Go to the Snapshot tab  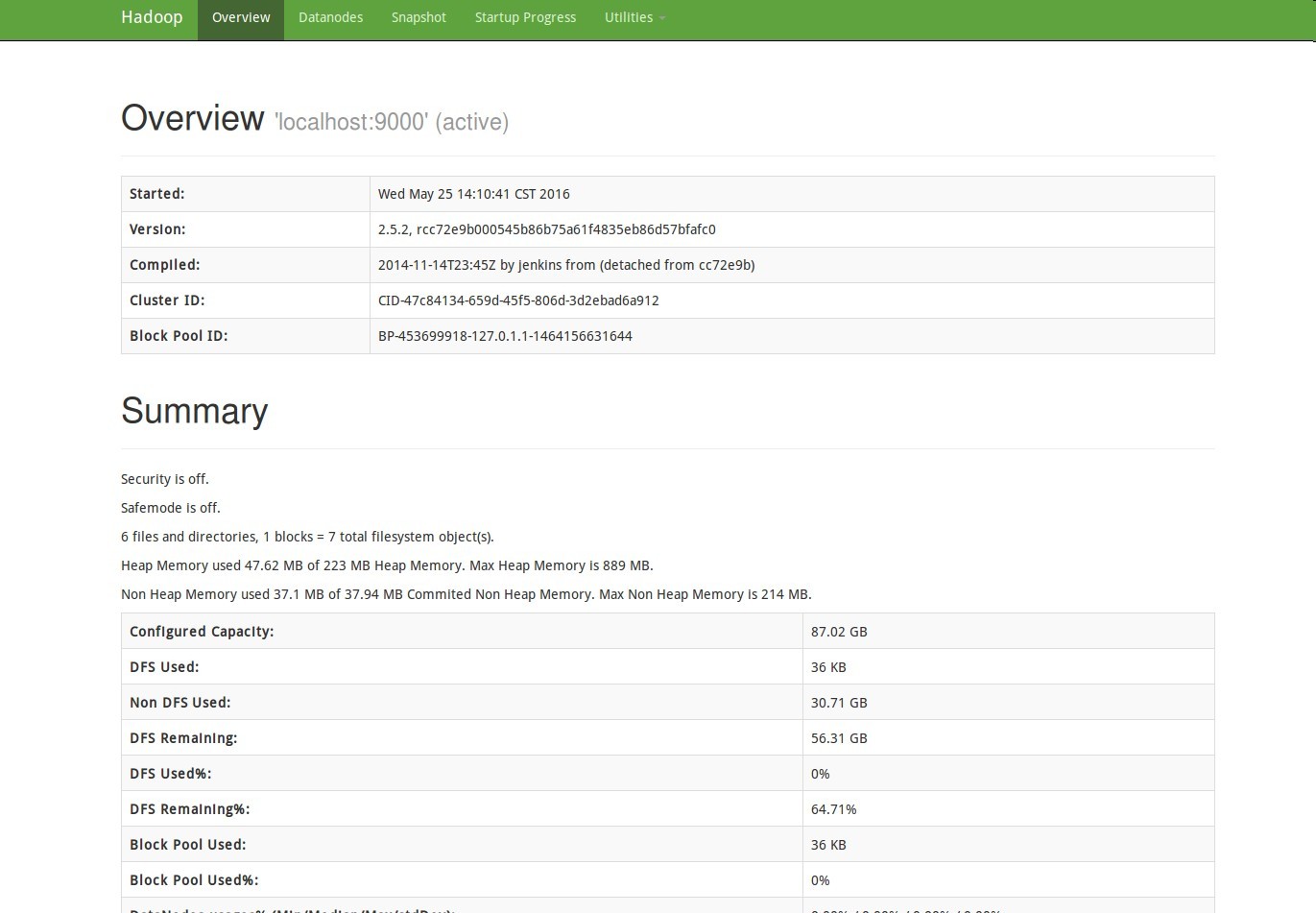[419, 17]
